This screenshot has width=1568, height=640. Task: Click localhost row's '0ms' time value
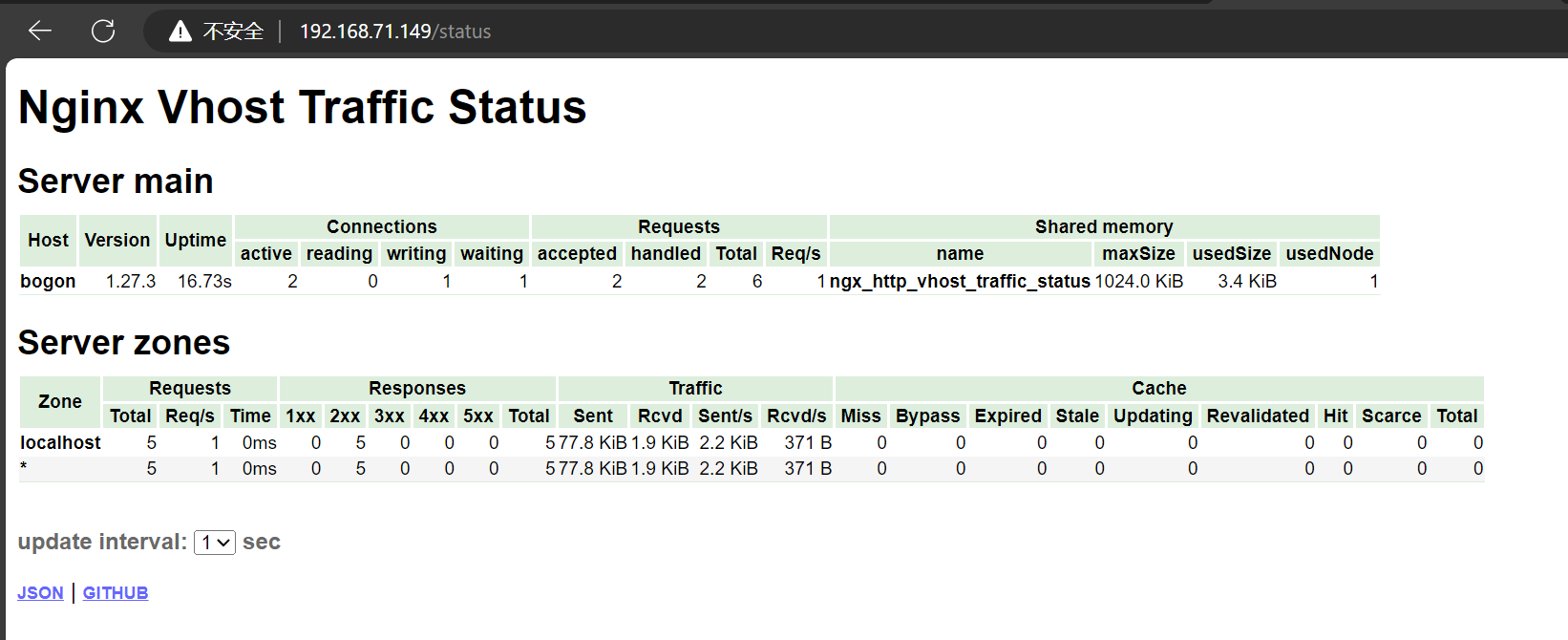pyautogui.click(x=259, y=442)
